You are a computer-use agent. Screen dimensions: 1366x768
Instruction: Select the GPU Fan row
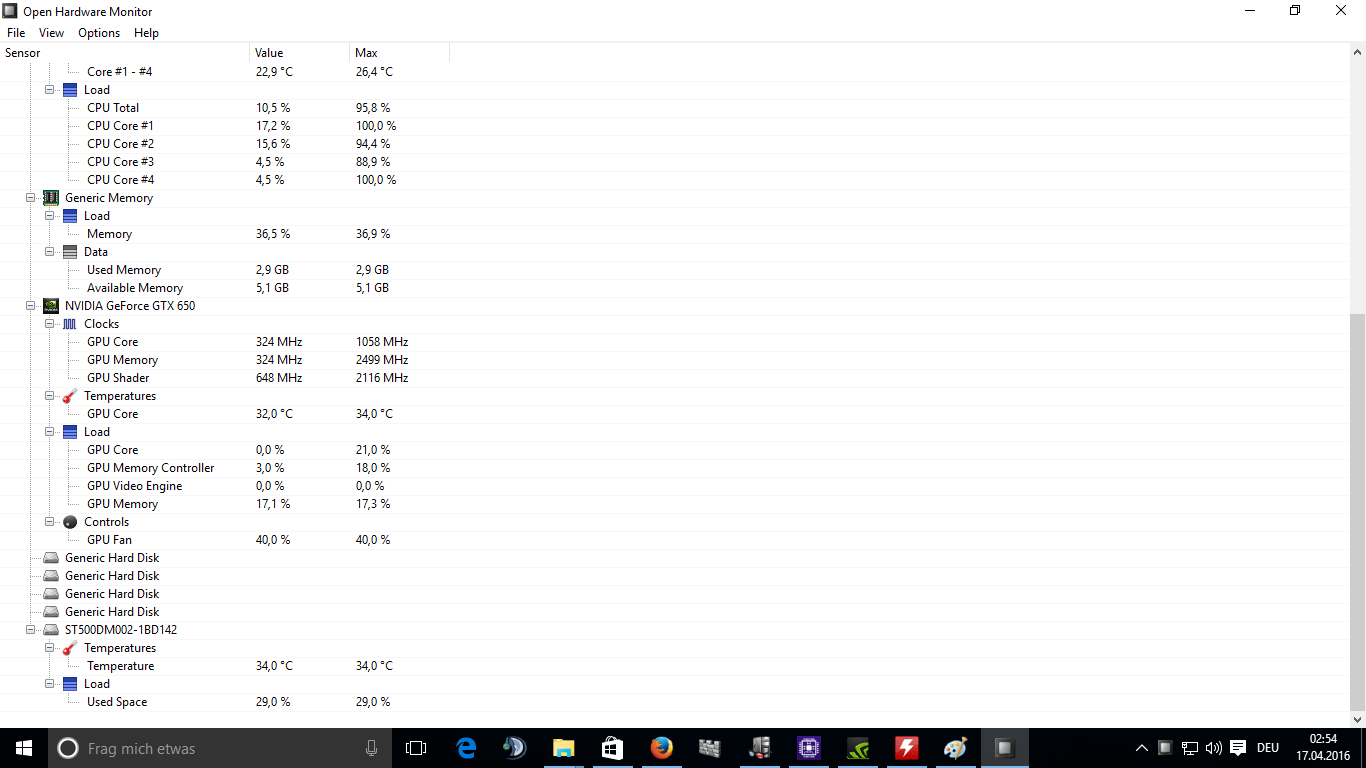click(675, 540)
